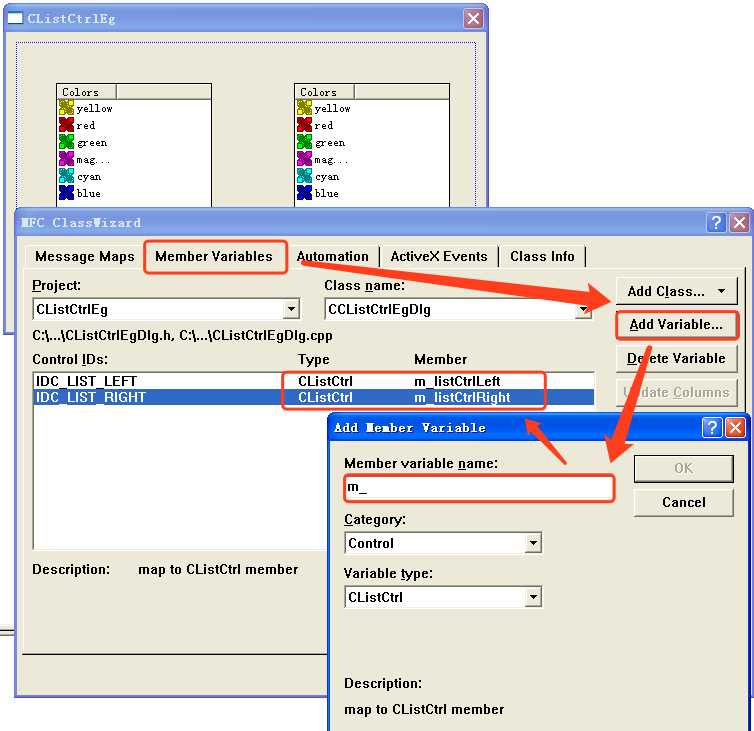The width and height of the screenshot is (754, 731).
Task: Expand the Variable type dropdown arrow
Action: pyautogui.click(x=533, y=597)
